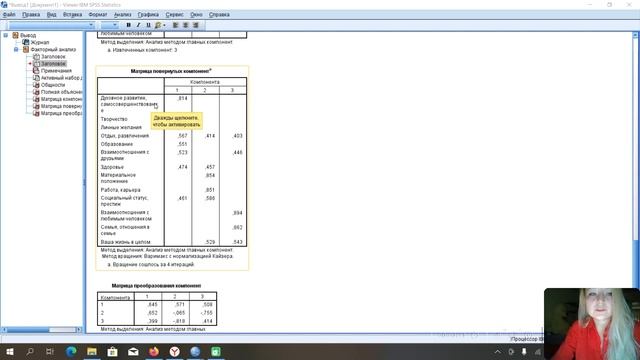This screenshot has width=640, height=360.
Task: Open the Файл menu
Action: [x=9, y=14]
